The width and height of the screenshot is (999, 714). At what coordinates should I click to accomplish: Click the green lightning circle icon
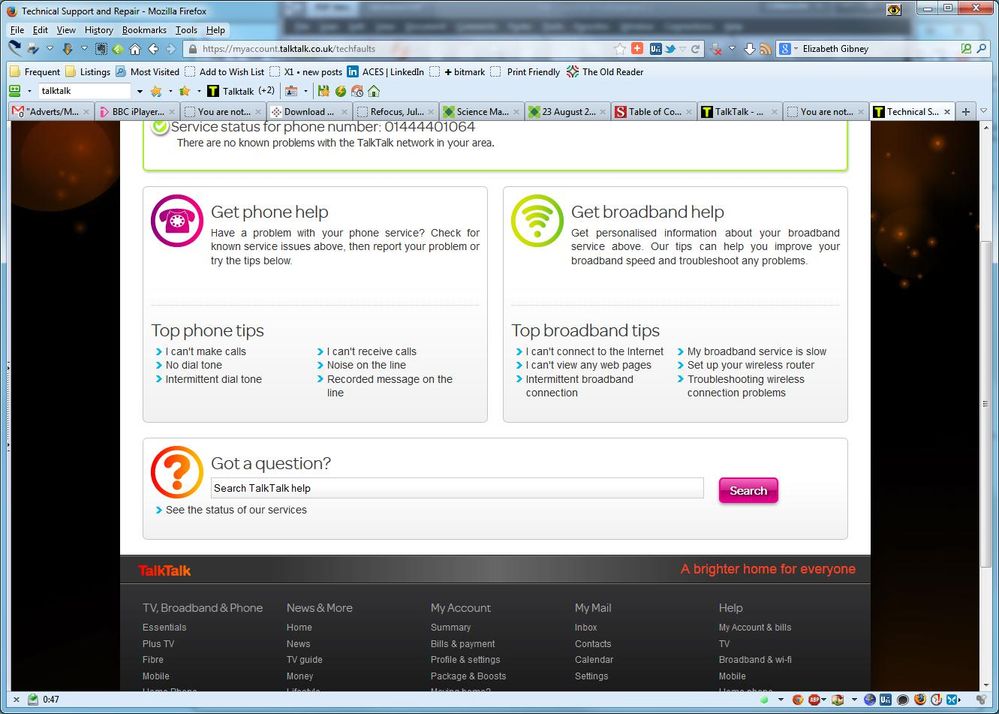pyautogui.click(x=341, y=91)
